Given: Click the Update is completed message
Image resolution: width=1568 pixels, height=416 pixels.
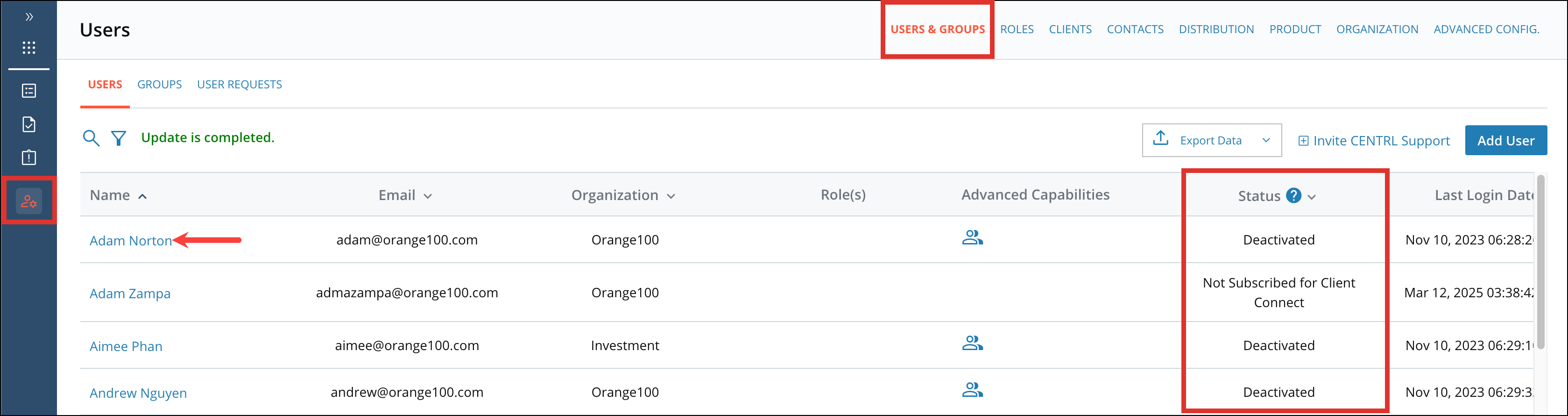Looking at the screenshot, I should click(208, 137).
